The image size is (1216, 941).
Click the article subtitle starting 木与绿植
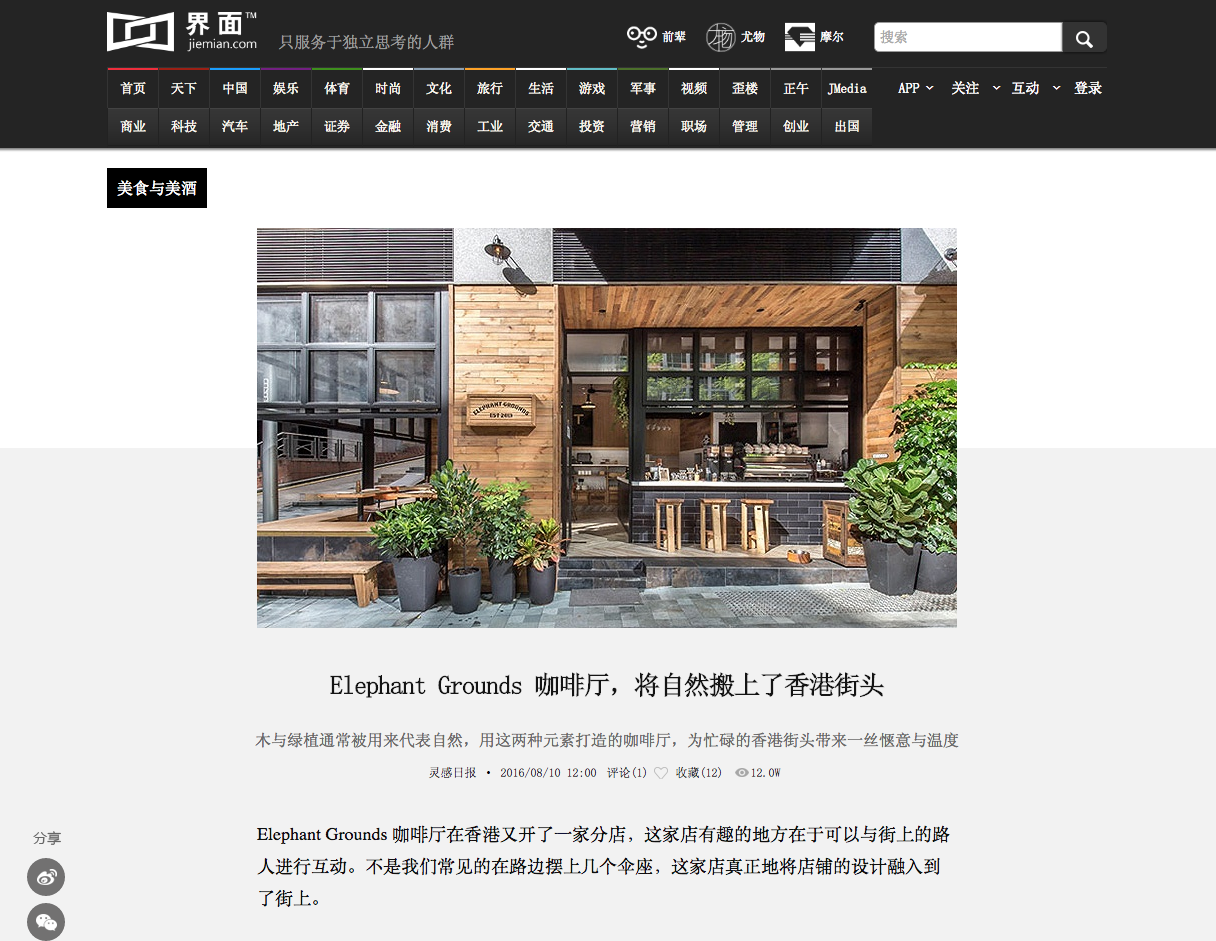[x=607, y=741]
